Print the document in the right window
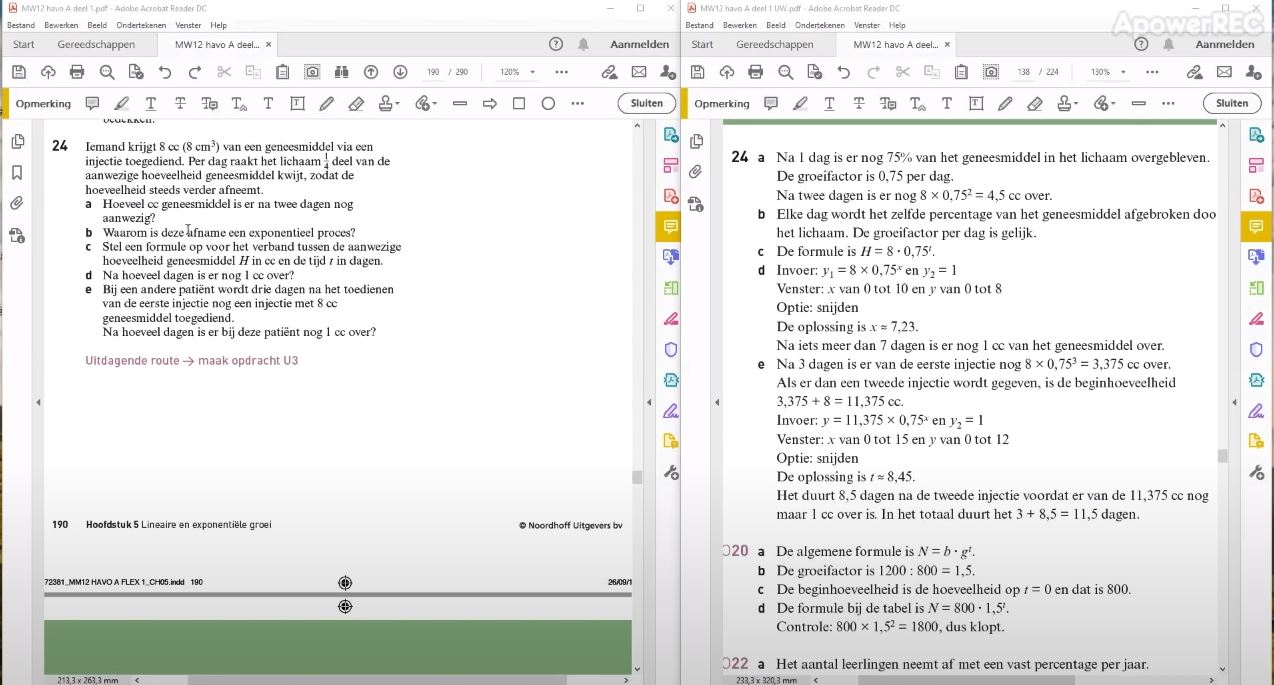The height and width of the screenshot is (685, 1274). tap(756, 72)
